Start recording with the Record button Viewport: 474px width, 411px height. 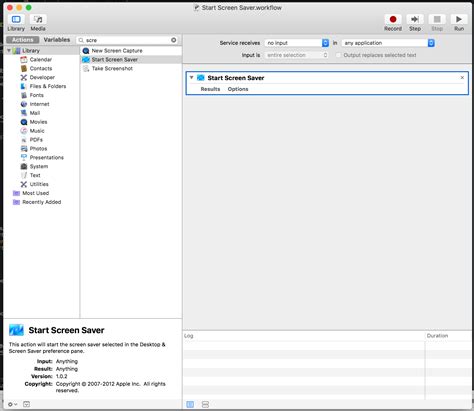tap(393, 23)
